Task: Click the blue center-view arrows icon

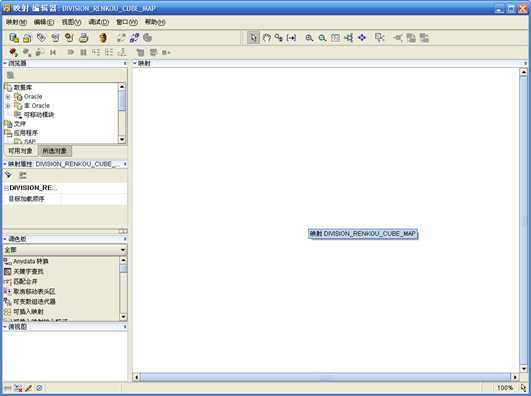Action: click(362, 38)
